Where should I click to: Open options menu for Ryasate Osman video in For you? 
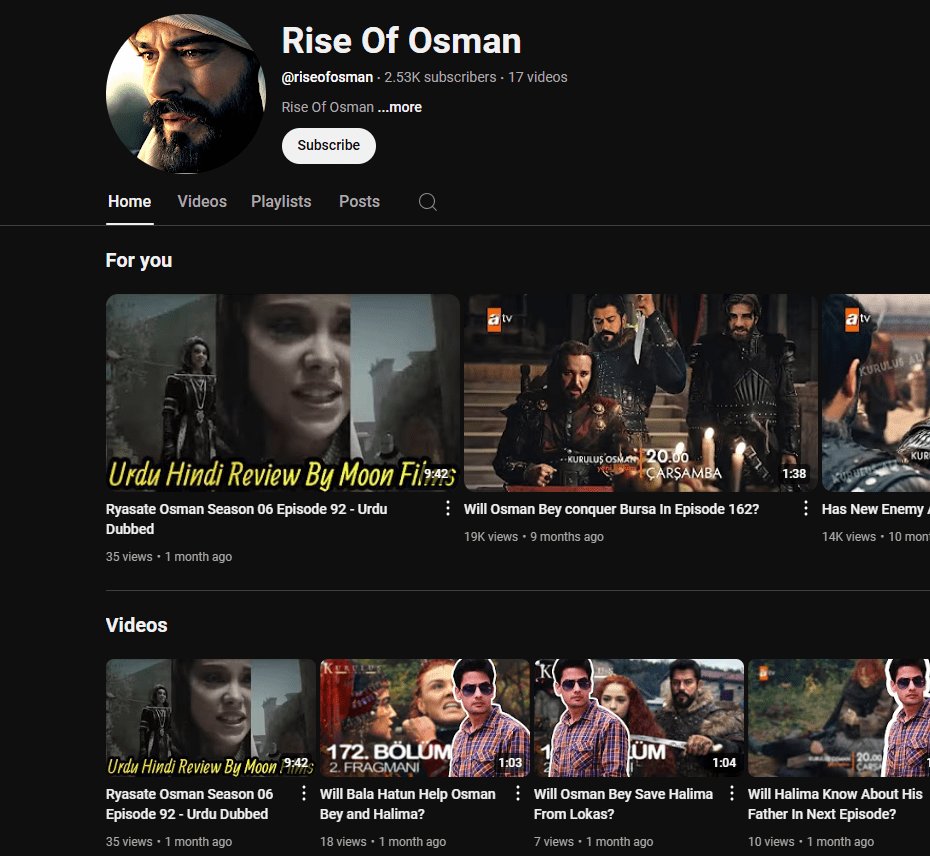[448, 508]
